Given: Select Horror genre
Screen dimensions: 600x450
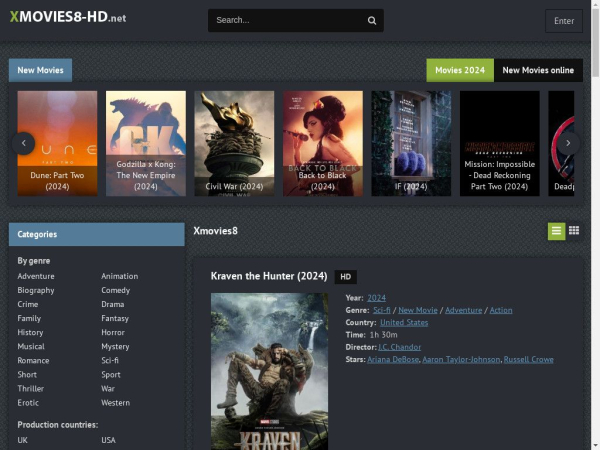Looking at the screenshot, I should (113, 333).
